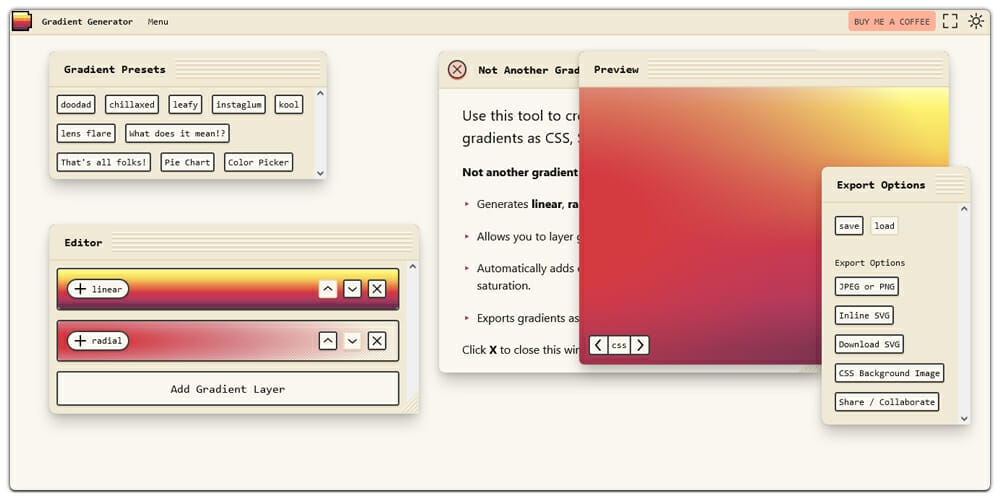
Task: Select the Color Picker preset
Action: point(259,162)
